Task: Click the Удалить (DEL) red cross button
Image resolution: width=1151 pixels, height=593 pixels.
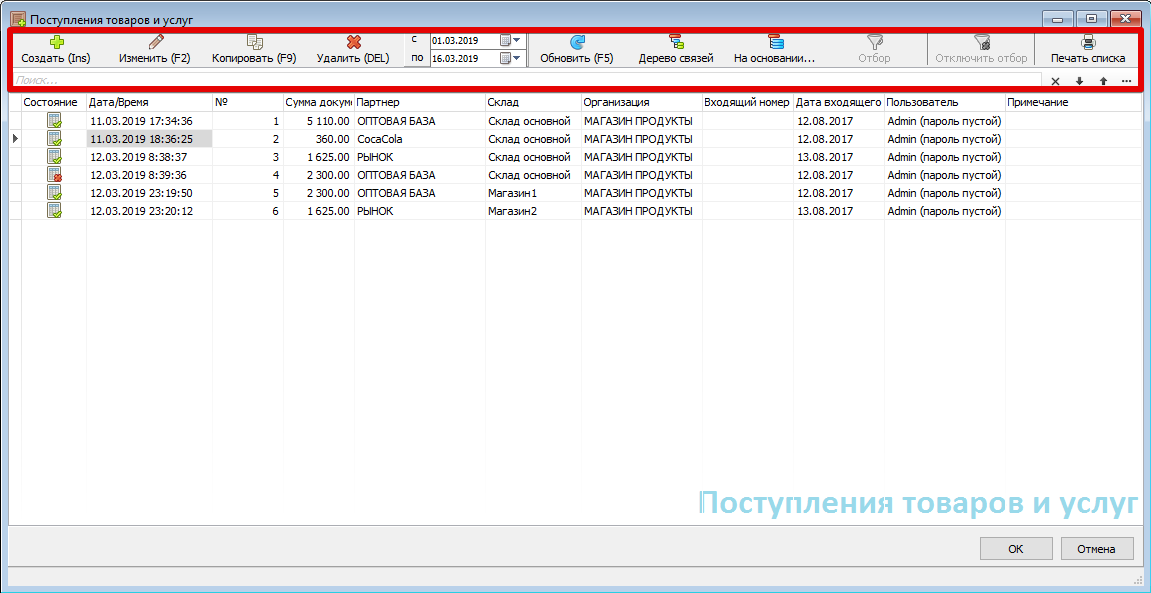Action: (x=353, y=50)
